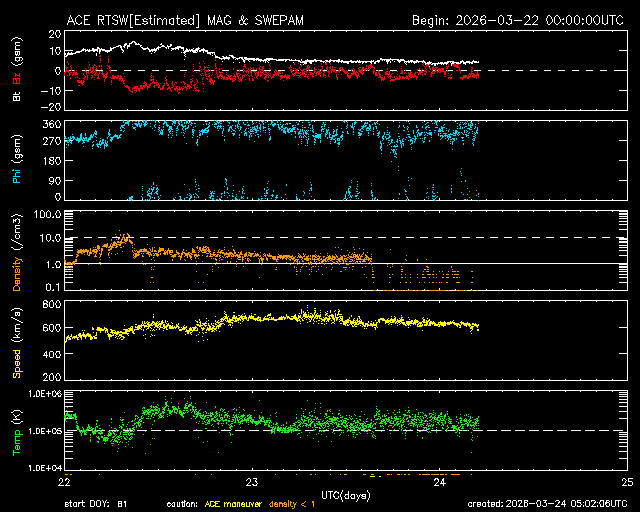Screen dimensions: 640x512
Task: Click the green Temp (K) axis label
Action: [x=17, y=430]
